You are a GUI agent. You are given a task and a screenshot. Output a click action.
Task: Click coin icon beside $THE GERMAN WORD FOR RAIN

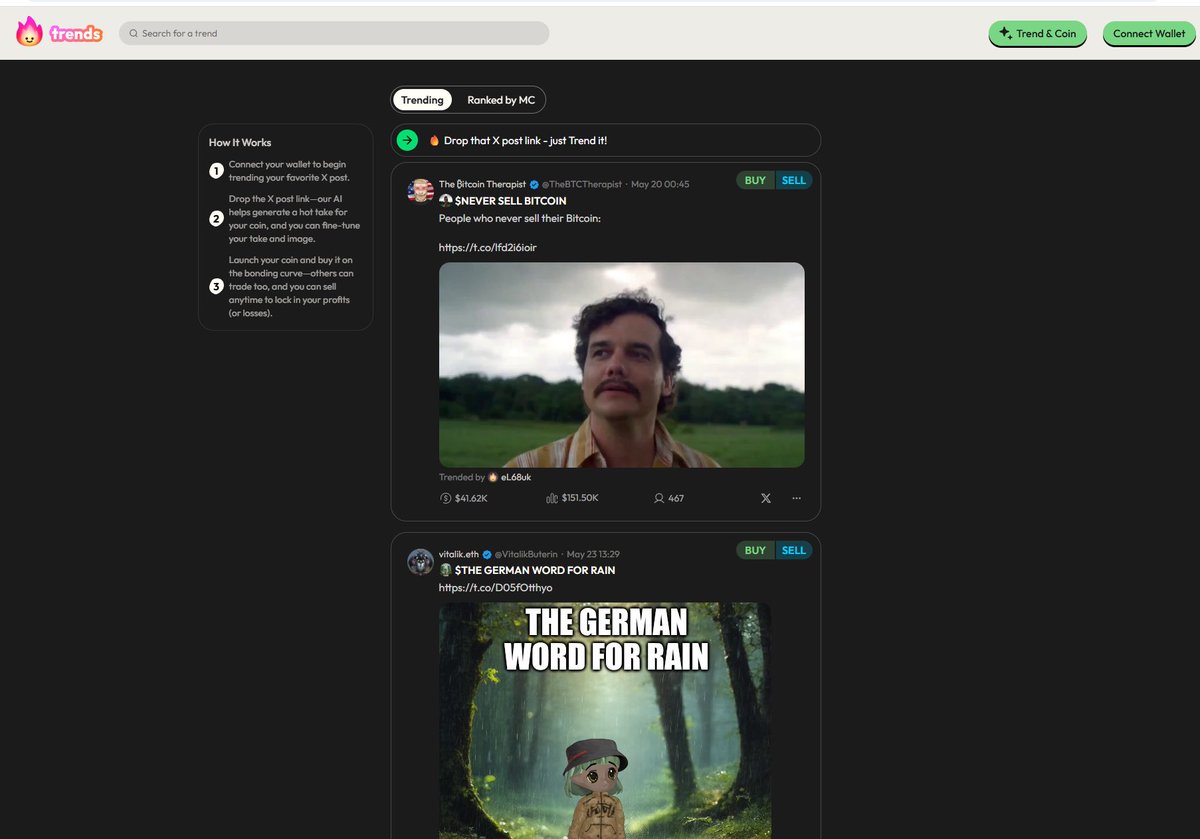pos(445,570)
